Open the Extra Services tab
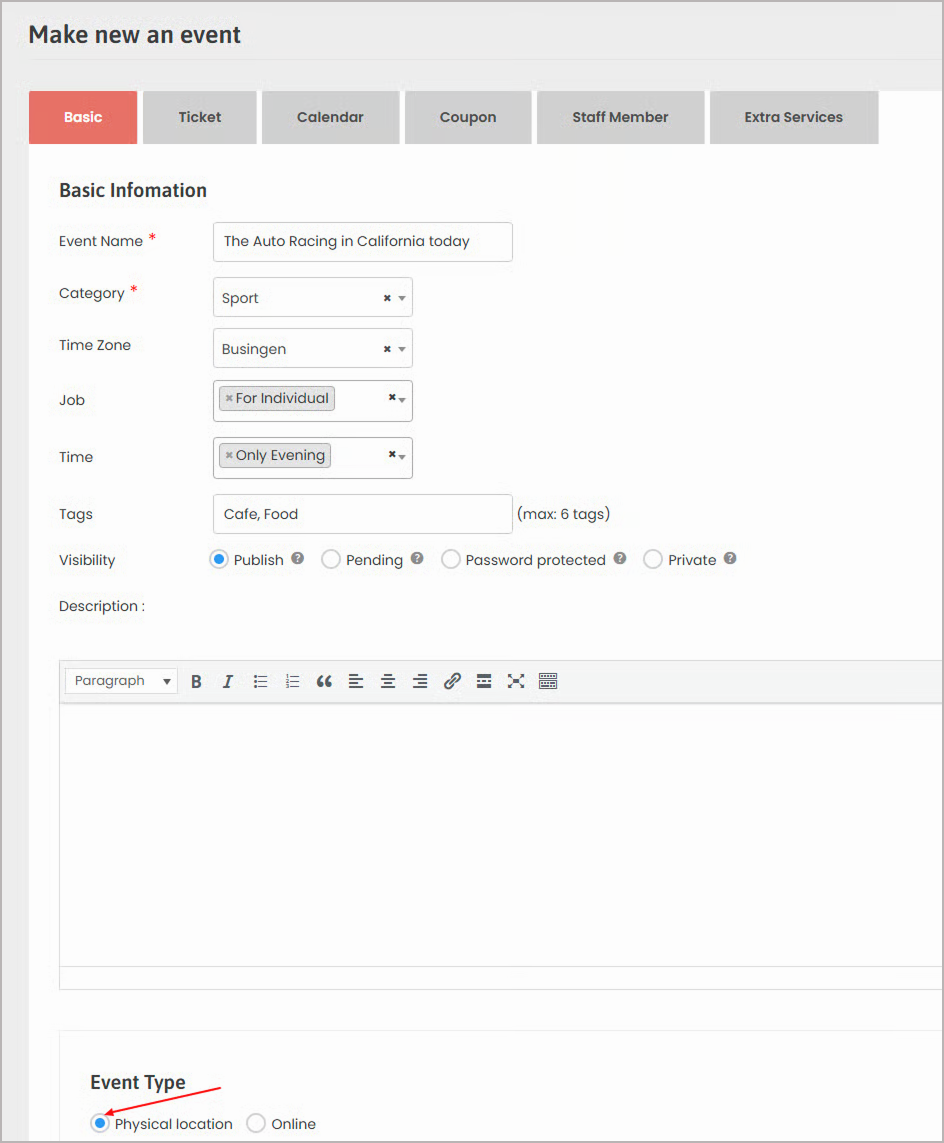 click(x=793, y=117)
